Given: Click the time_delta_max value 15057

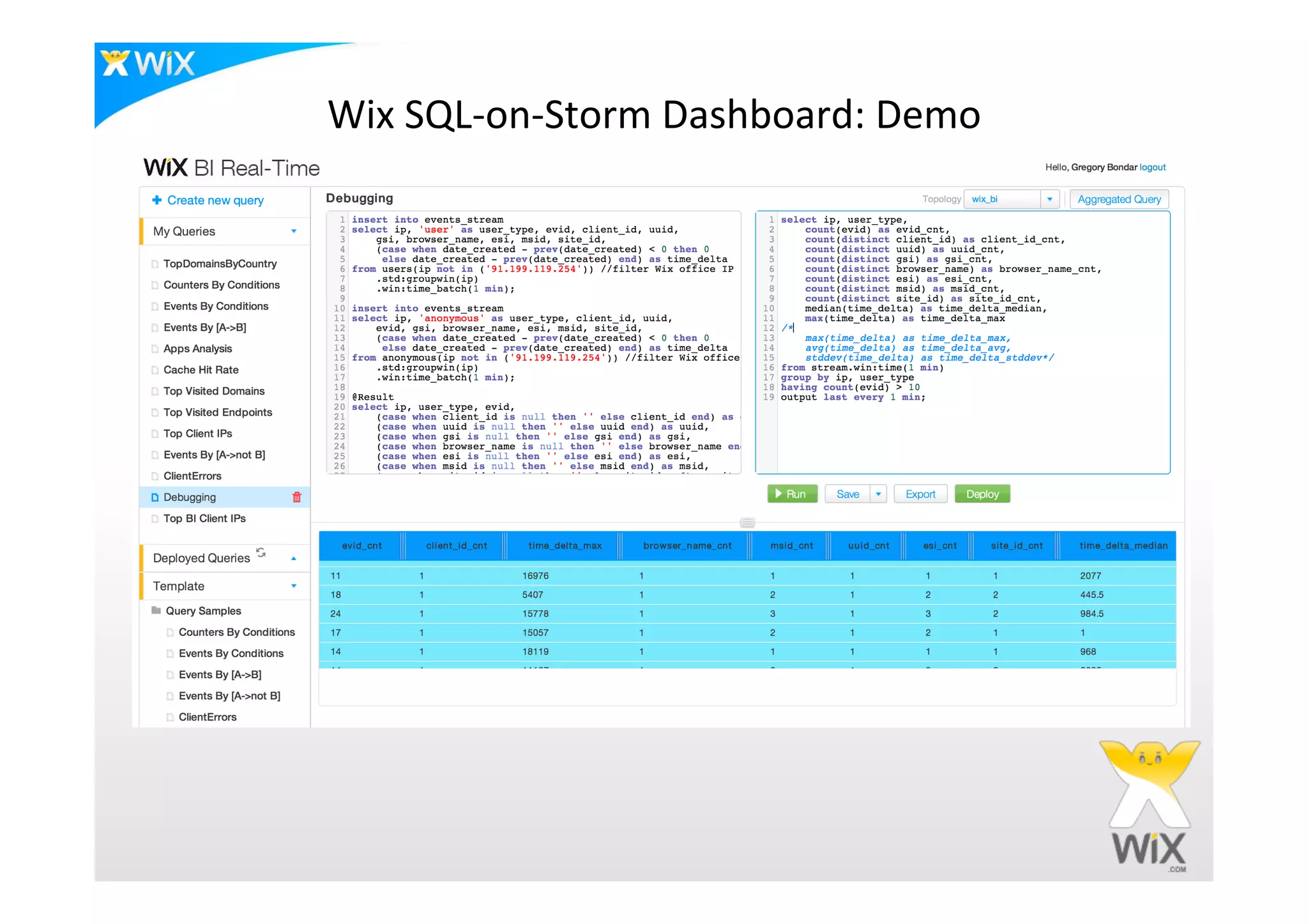Looking at the screenshot, I should click(535, 633).
